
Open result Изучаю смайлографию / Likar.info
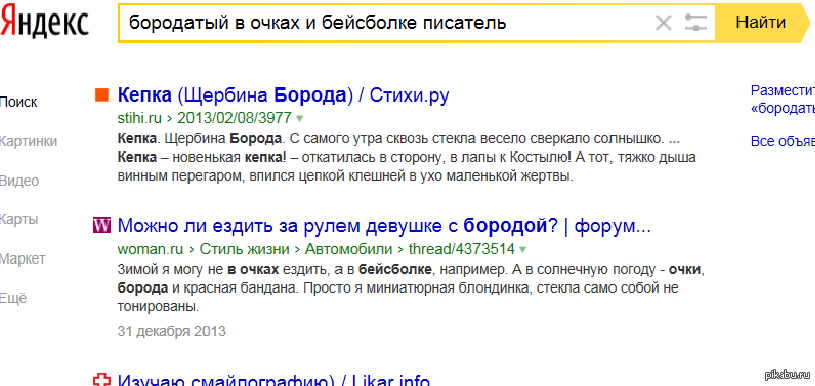click(274, 381)
